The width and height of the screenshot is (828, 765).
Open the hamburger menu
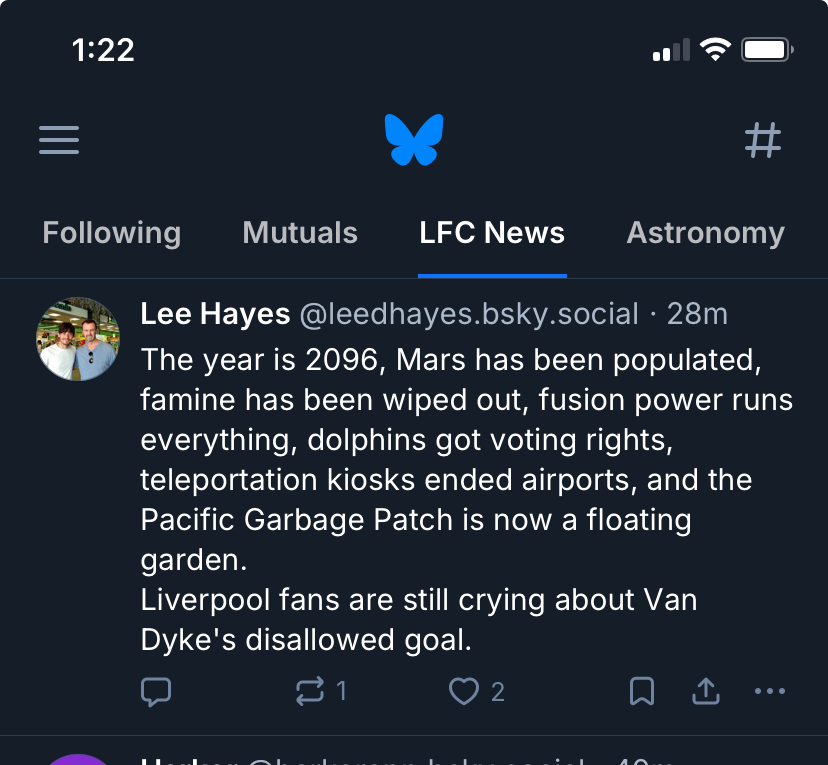(x=59, y=139)
